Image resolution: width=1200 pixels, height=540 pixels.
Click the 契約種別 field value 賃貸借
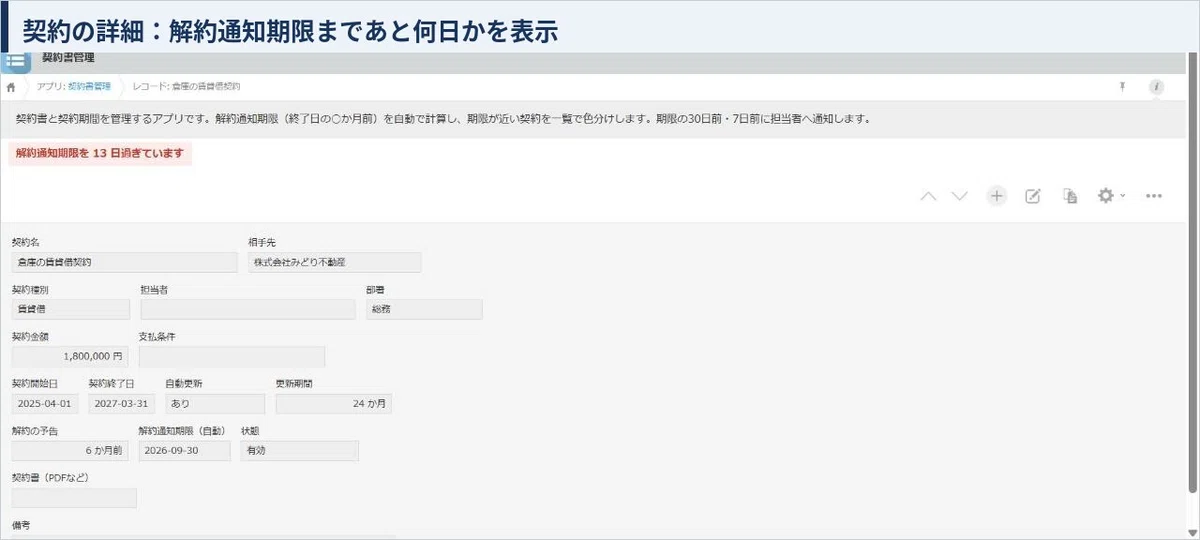pyautogui.click(x=71, y=309)
